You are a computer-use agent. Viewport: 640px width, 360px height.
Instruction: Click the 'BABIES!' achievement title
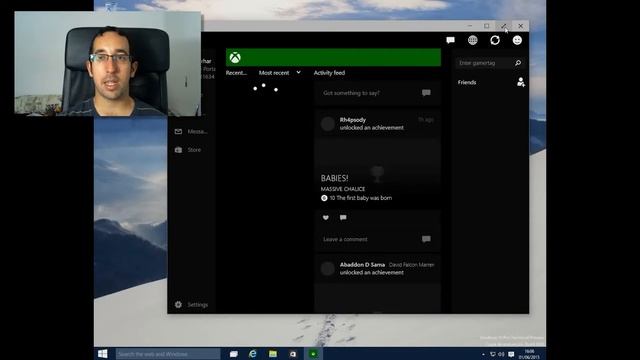tap(334, 178)
